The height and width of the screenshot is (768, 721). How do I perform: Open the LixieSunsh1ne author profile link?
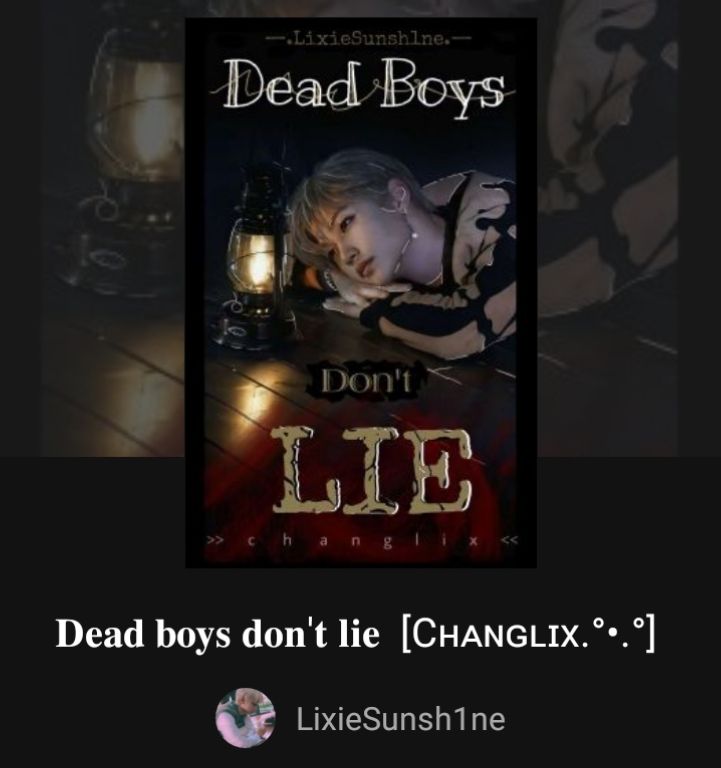tap(400, 719)
